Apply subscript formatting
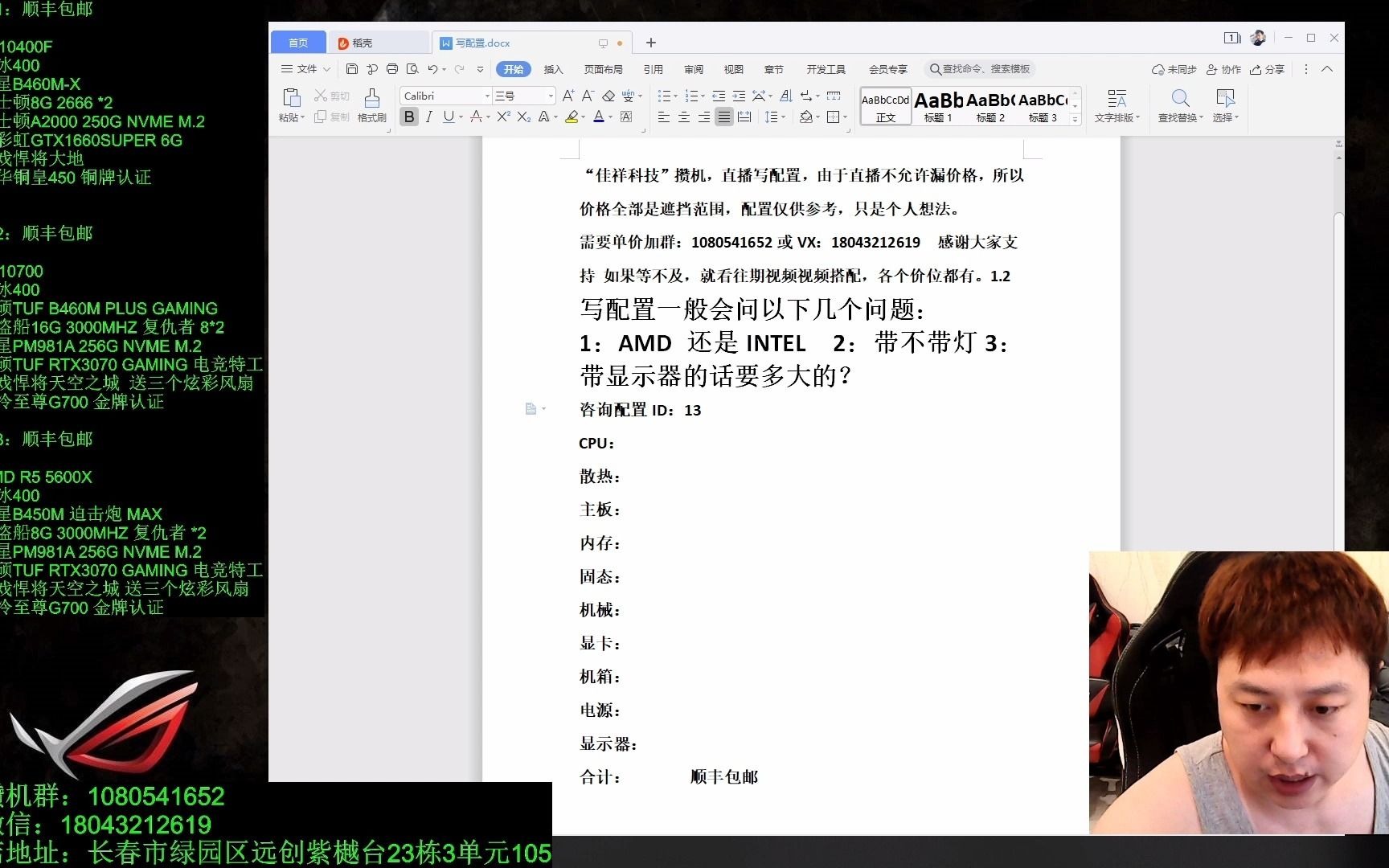 click(x=523, y=117)
